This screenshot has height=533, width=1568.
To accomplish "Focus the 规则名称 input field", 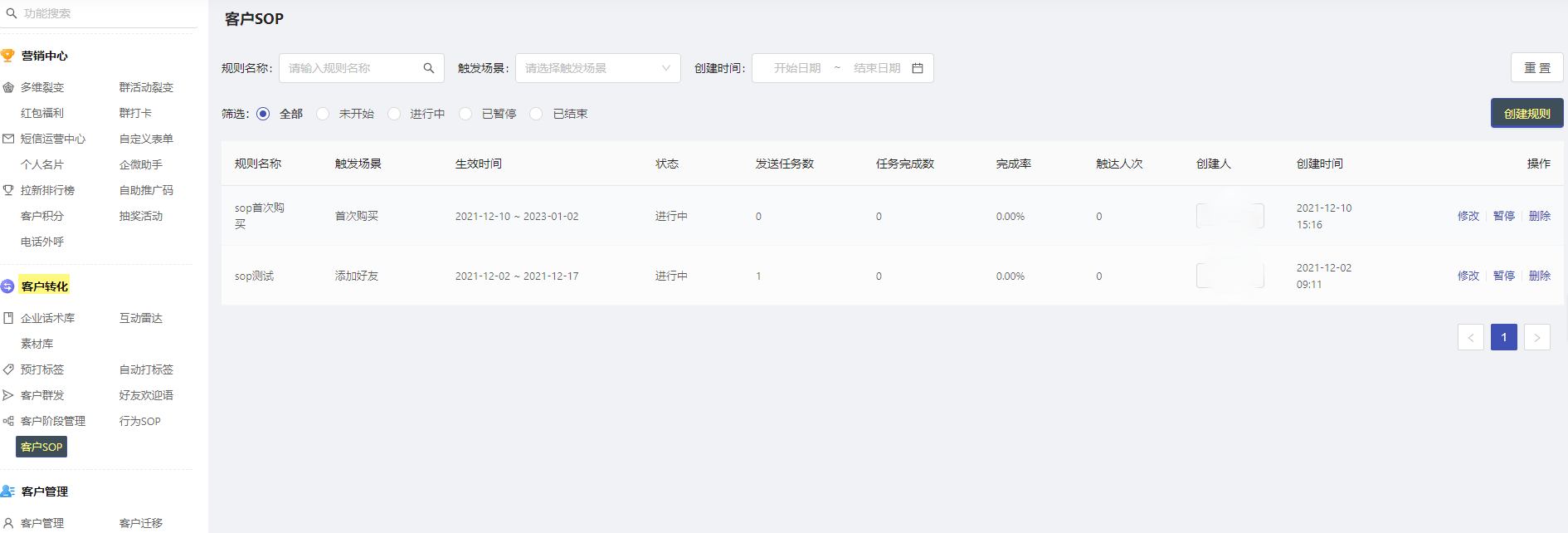I will [x=362, y=68].
